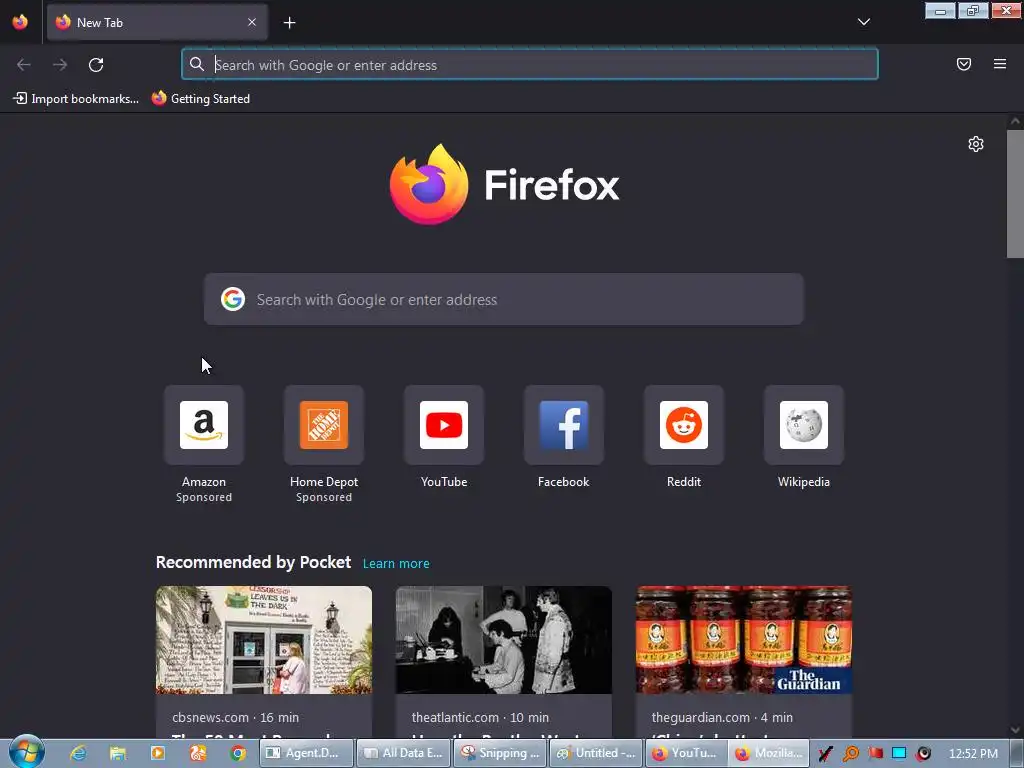Launch Google Chrome from taskbar
The width and height of the screenshot is (1024, 768).
pos(238,753)
